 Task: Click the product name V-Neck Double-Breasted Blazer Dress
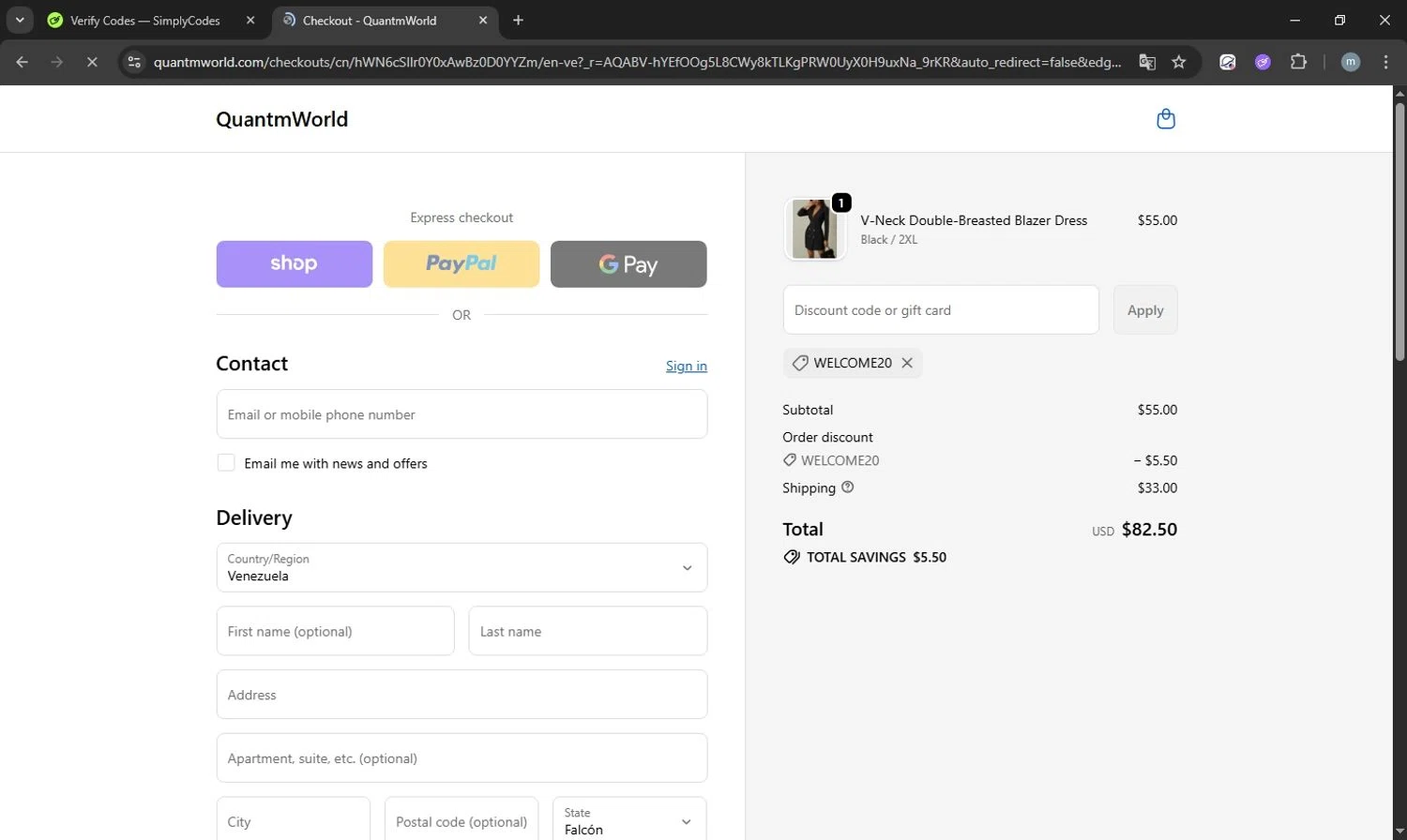[974, 220]
